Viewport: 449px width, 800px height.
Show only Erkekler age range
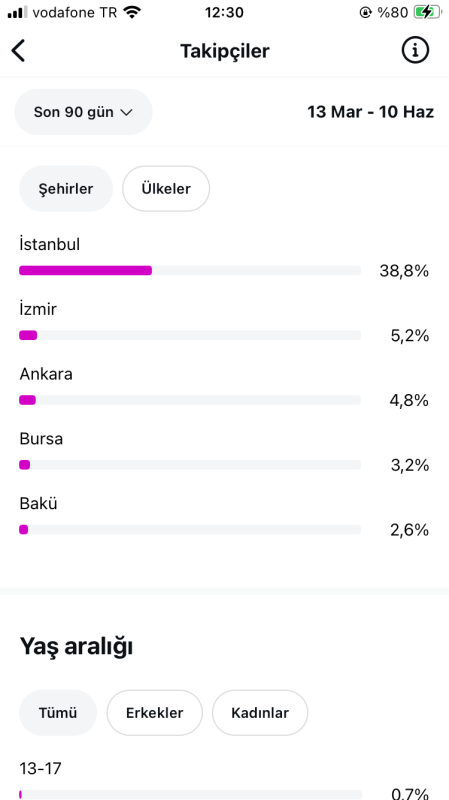pos(155,713)
